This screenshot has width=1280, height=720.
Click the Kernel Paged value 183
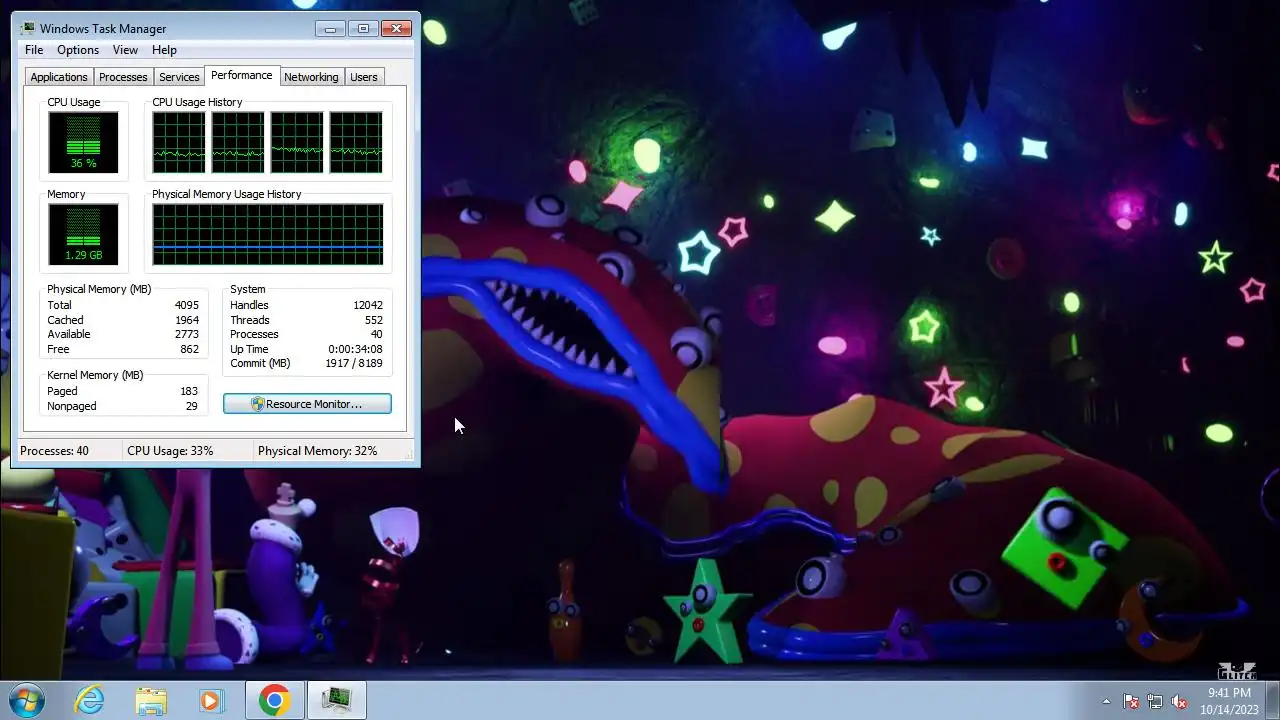click(189, 391)
